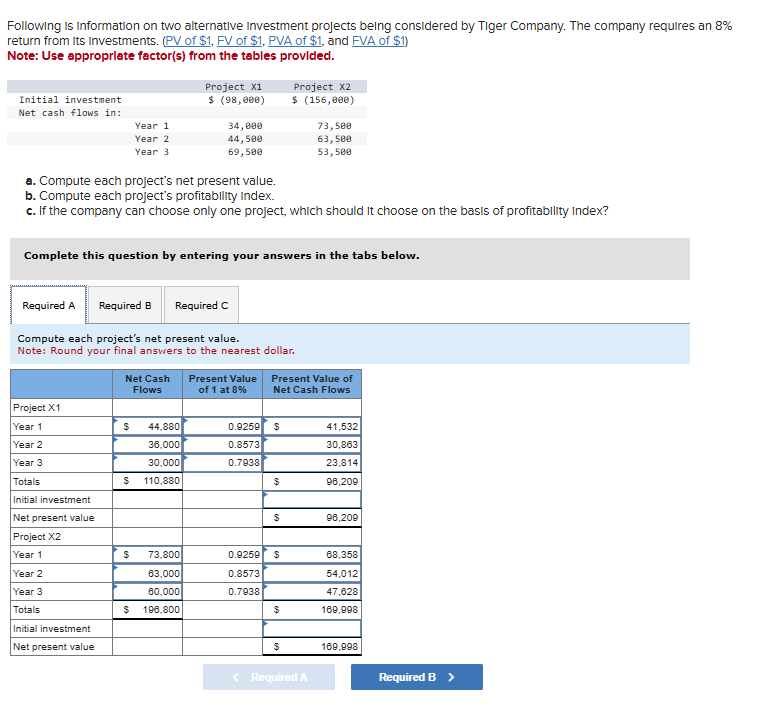The height and width of the screenshot is (711, 779).
Task: Open the PV of $1 table link
Action: [189, 41]
